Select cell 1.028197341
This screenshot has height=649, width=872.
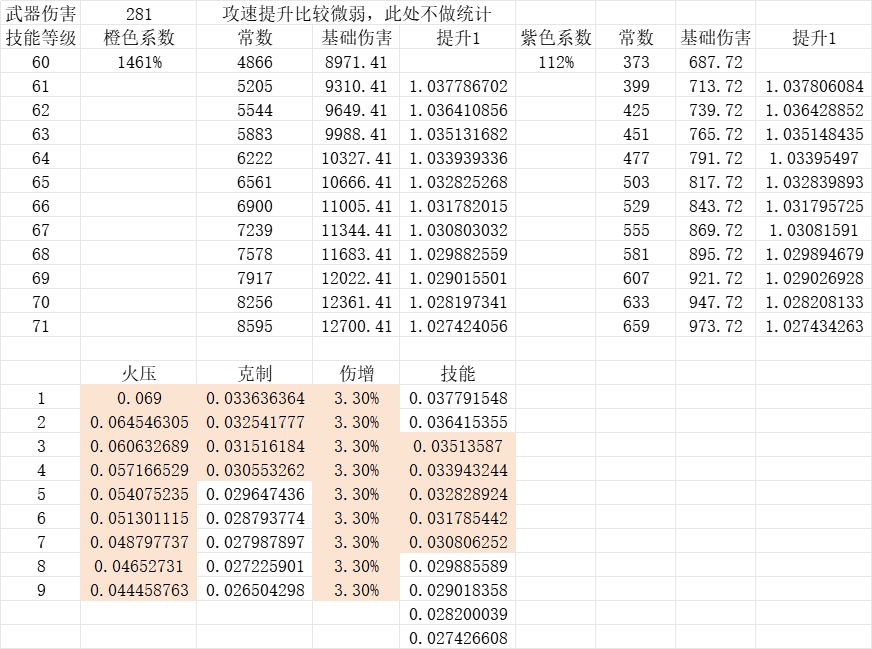458,302
